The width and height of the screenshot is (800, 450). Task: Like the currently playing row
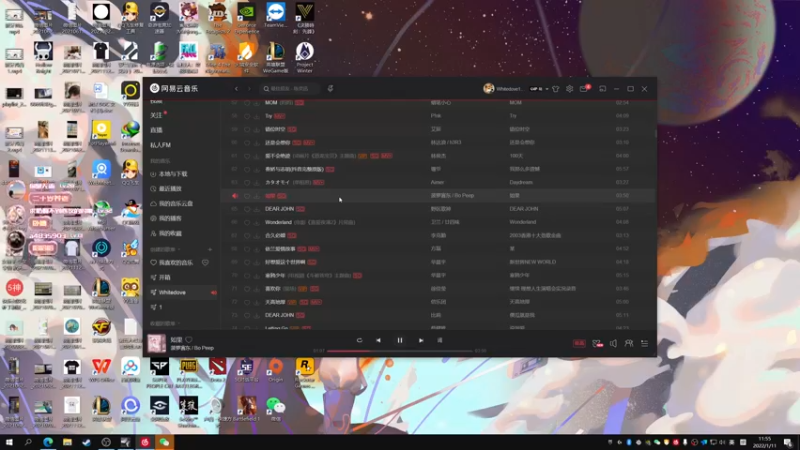coord(247,196)
